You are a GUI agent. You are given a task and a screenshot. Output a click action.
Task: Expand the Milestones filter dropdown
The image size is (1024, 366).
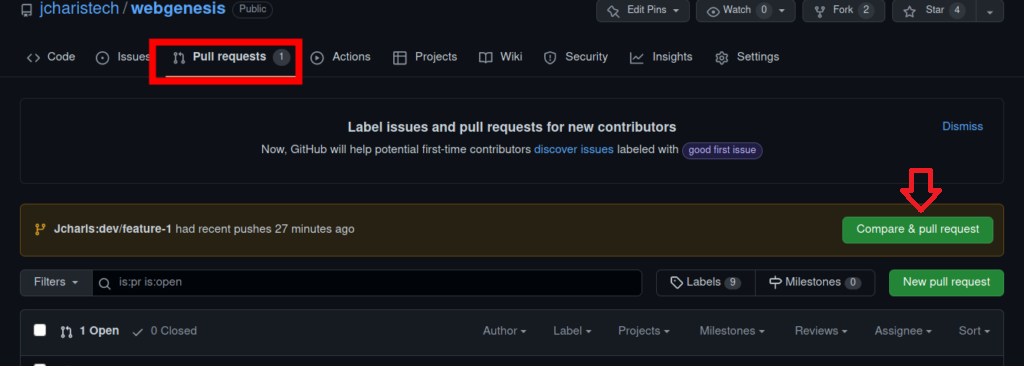click(732, 331)
